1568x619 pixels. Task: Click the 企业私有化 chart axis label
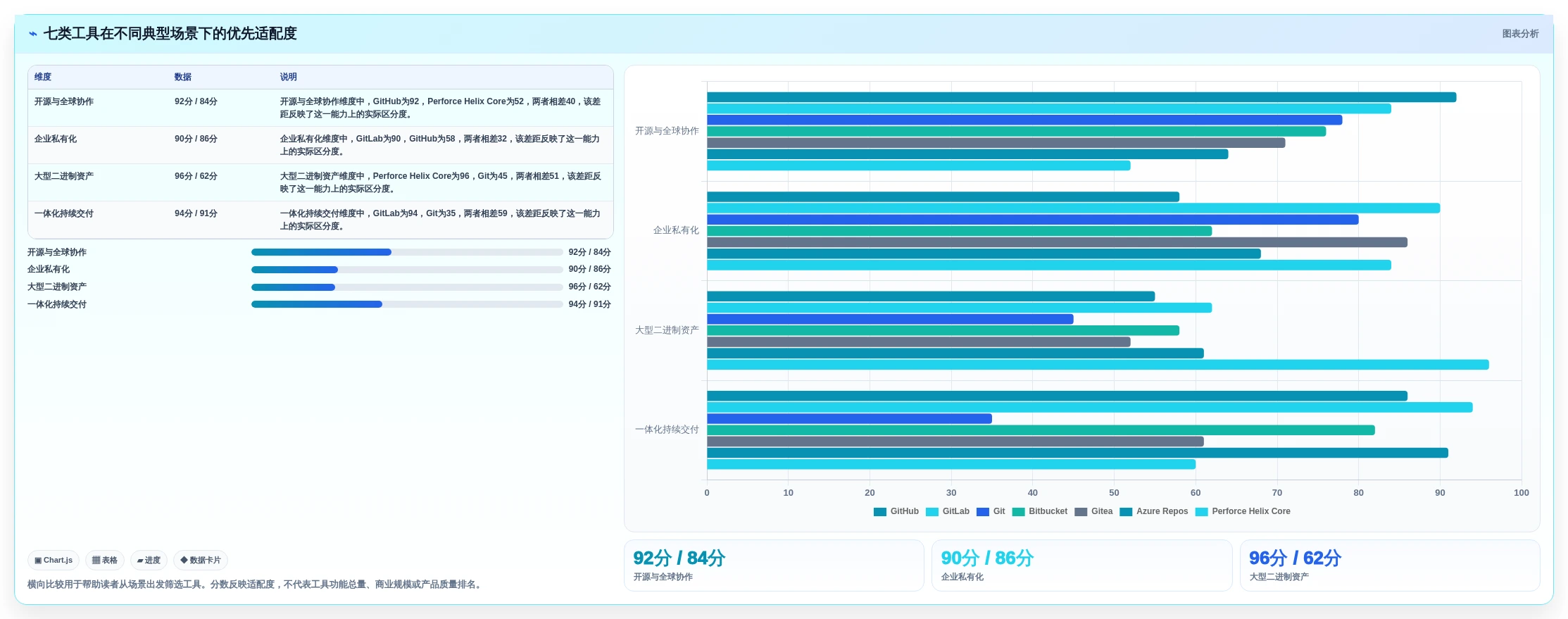(676, 230)
